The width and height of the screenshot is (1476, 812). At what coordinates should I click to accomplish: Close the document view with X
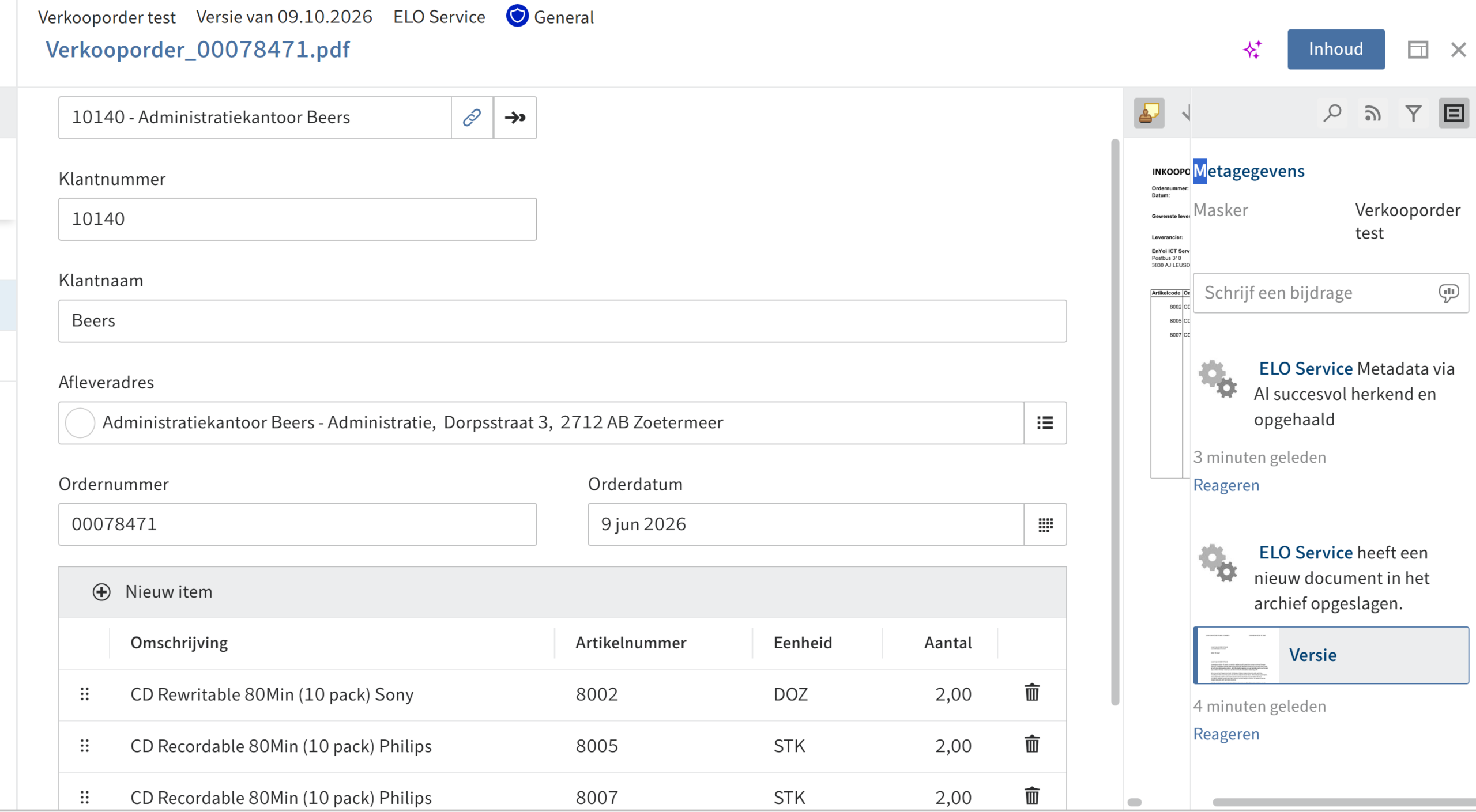[x=1458, y=50]
